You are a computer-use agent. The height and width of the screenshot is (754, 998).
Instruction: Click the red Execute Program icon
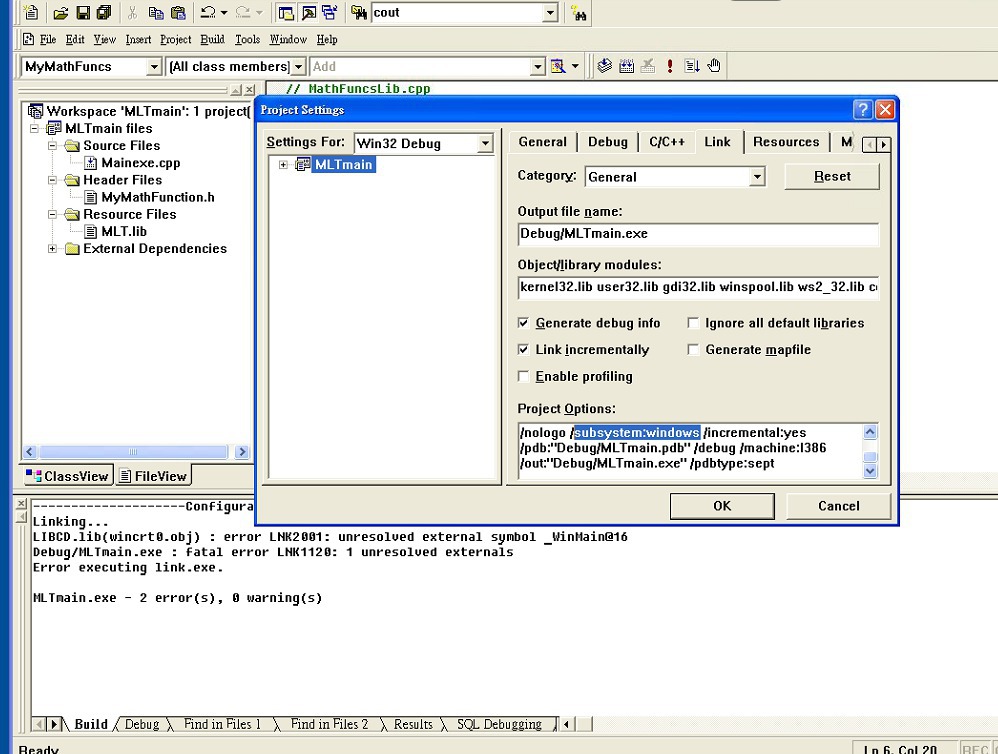[x=669, y=66]
